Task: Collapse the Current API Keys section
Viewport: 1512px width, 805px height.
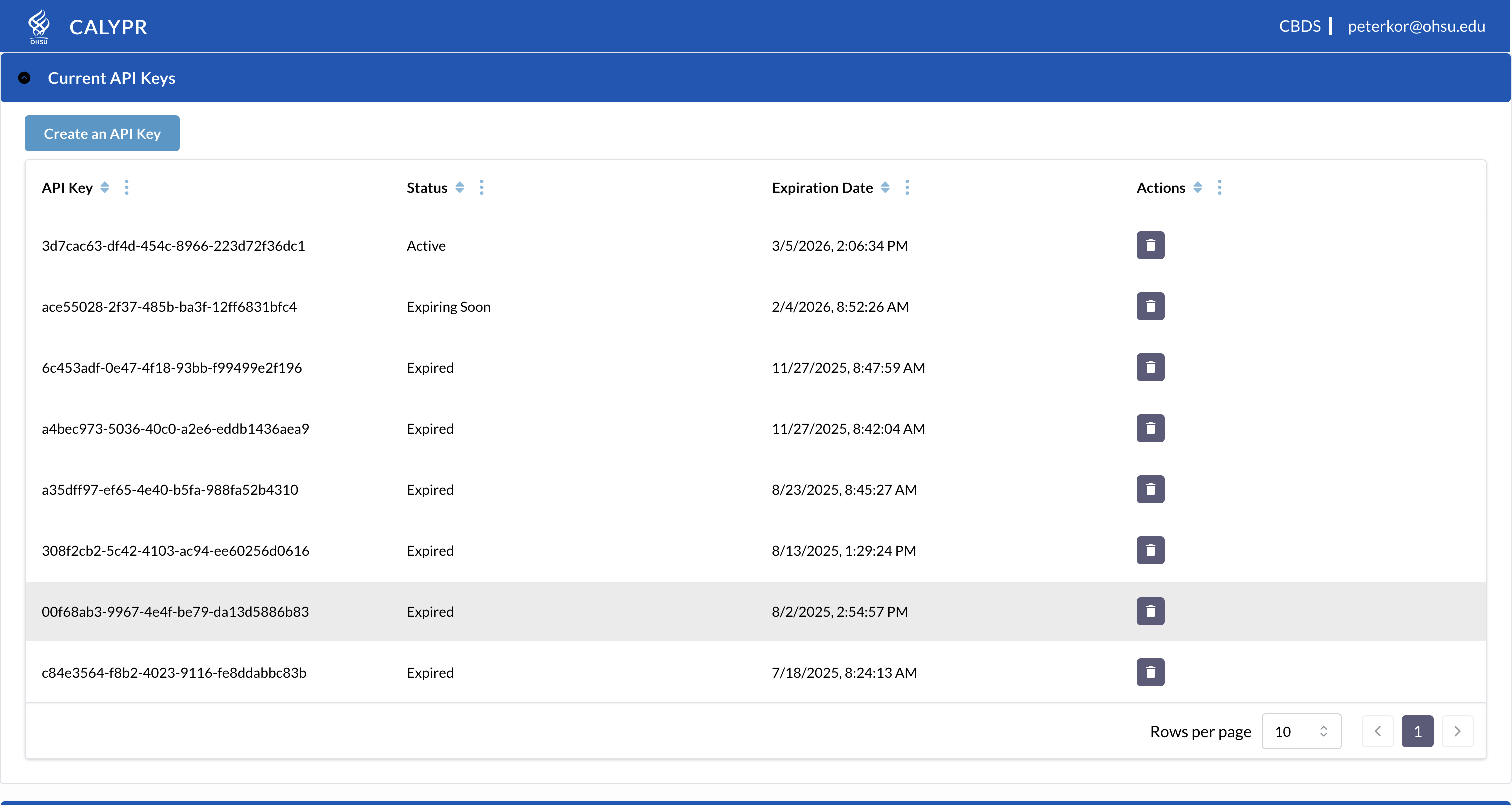Action: tap(24, 78)
